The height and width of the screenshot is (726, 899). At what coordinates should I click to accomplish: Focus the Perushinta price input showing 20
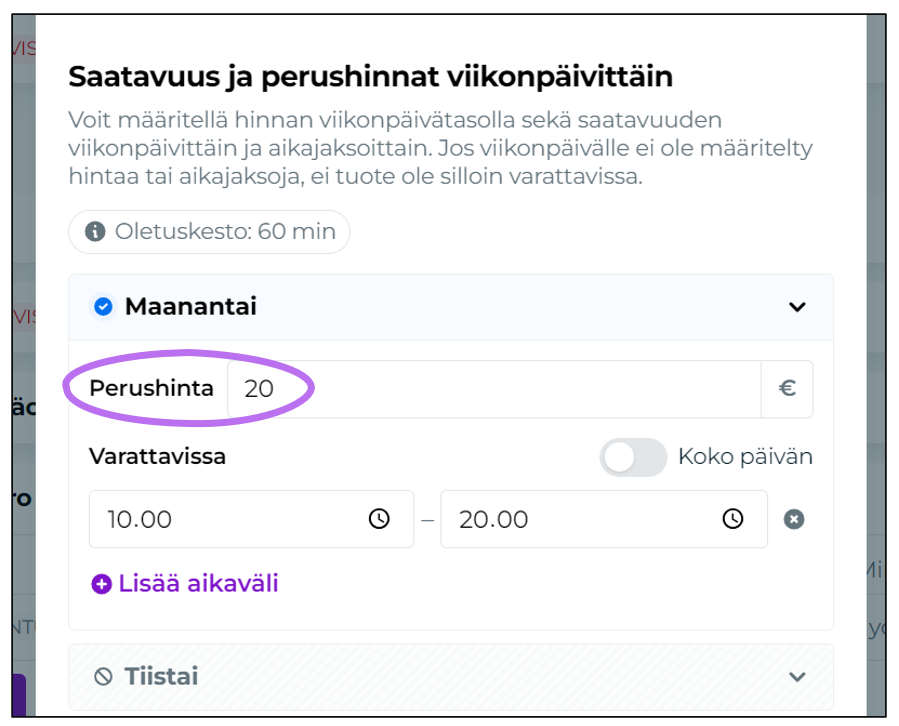pos(490,388)
